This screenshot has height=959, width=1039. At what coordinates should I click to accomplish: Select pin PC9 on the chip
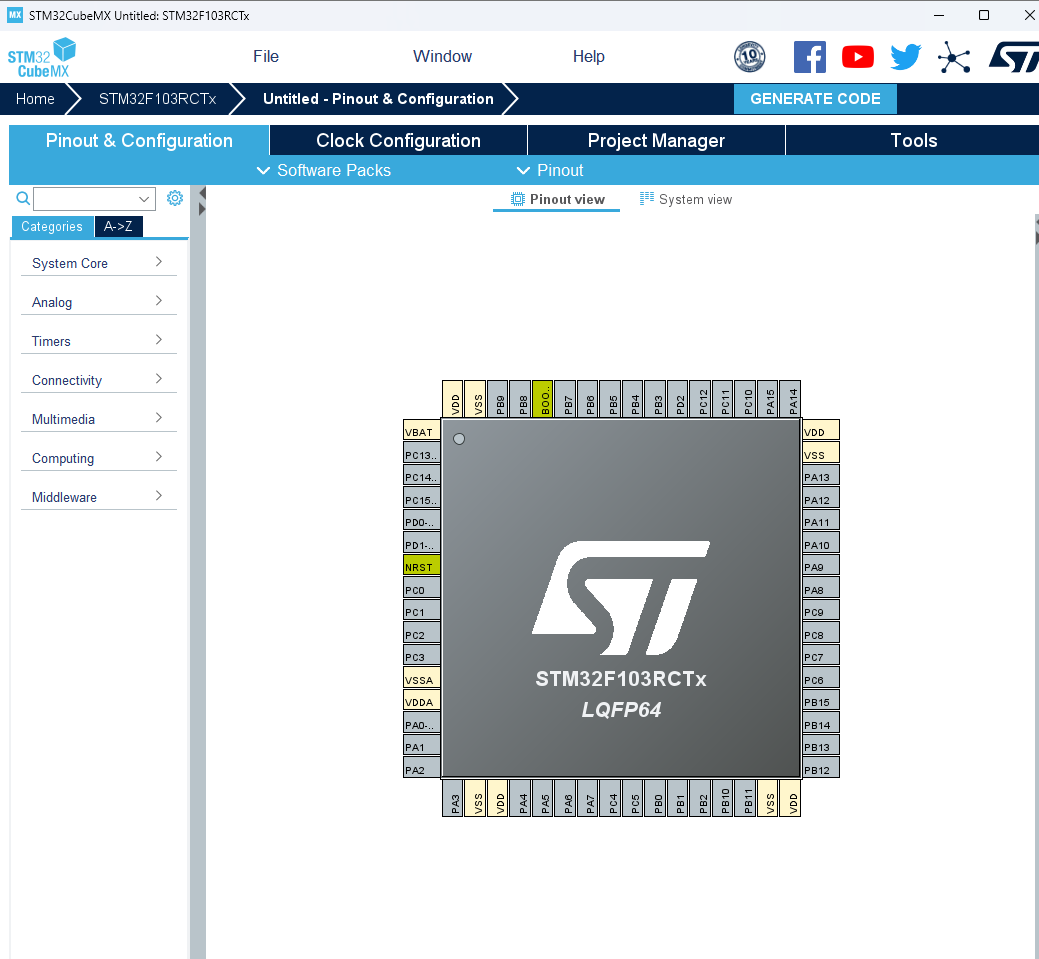[821, 610]
